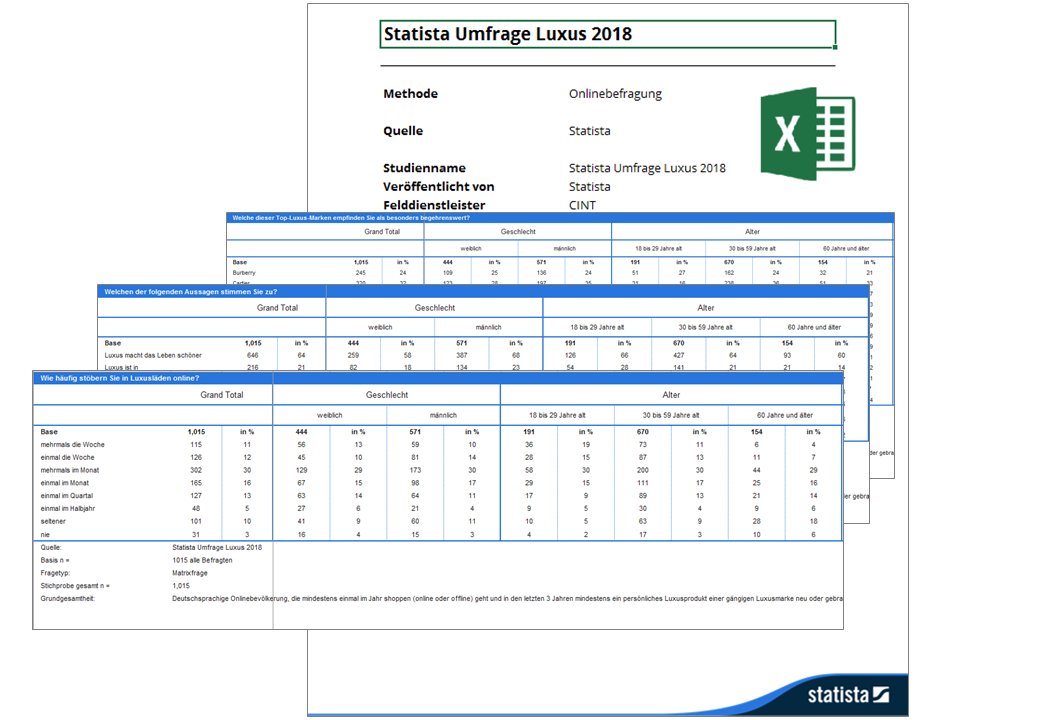
Task: Click the 'Felddienstleister' label
Action: coord(434,205)
